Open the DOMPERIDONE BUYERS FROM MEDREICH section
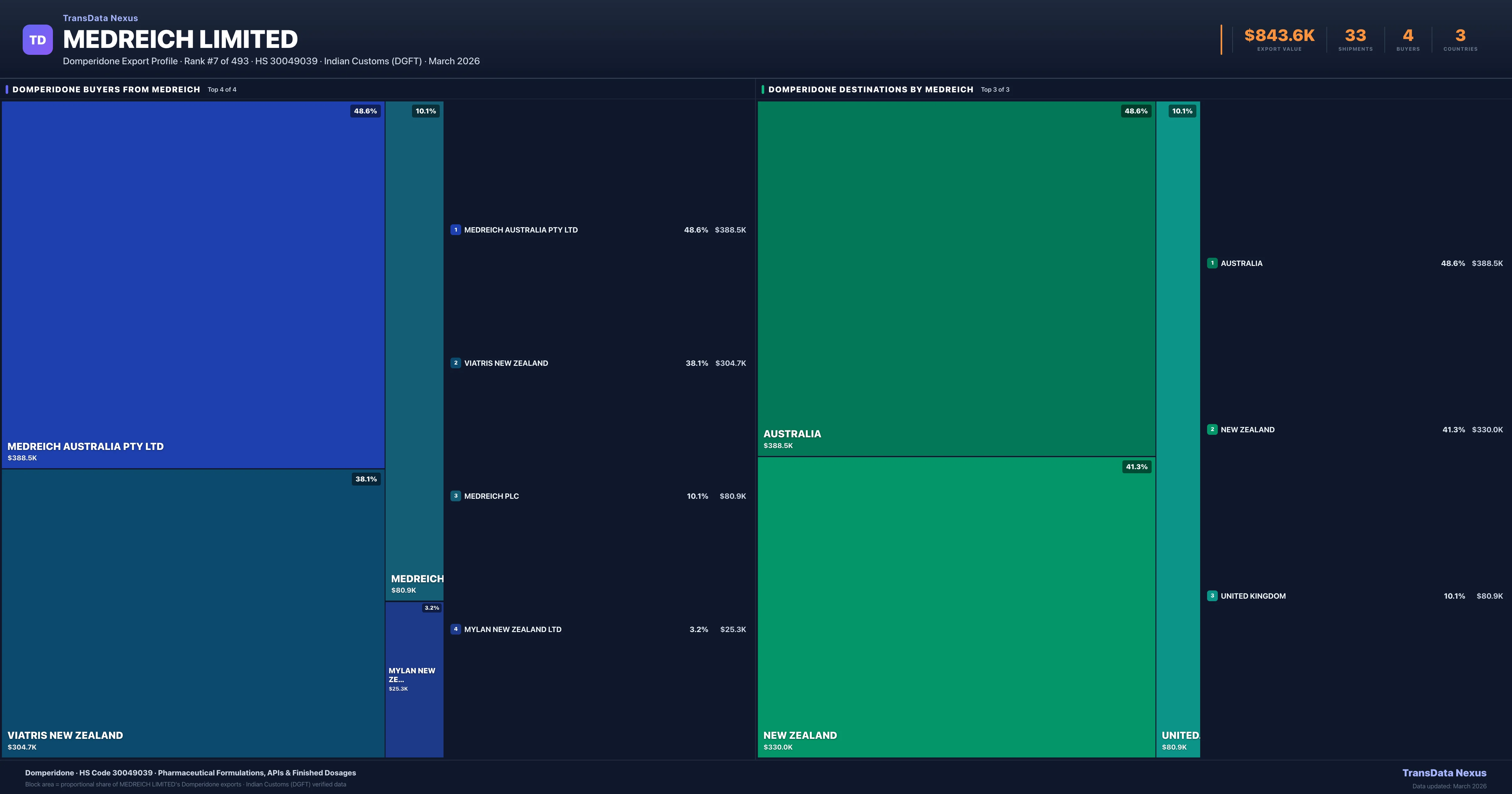 tap(106, 89)
